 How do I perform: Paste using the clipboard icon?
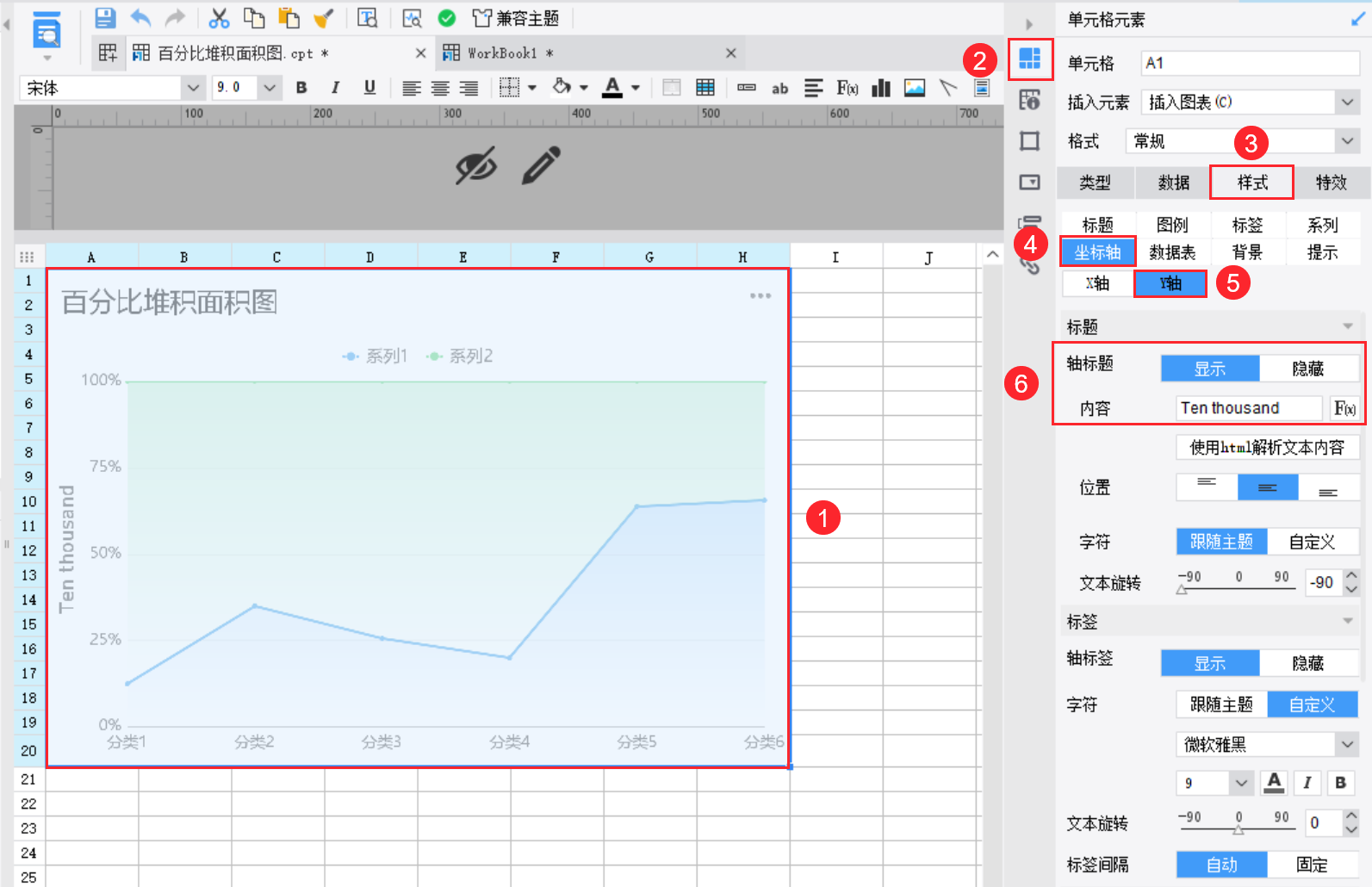click(x=289, y=18)
